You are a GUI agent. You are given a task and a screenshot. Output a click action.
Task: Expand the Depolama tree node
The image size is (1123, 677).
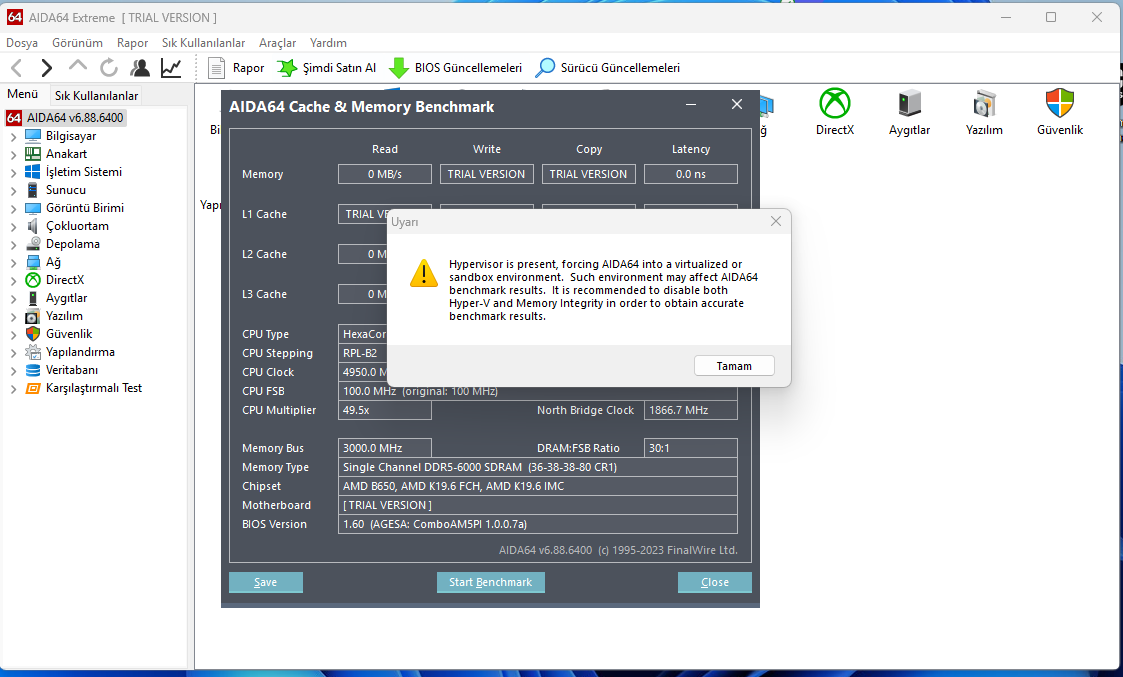click(13, 244)
